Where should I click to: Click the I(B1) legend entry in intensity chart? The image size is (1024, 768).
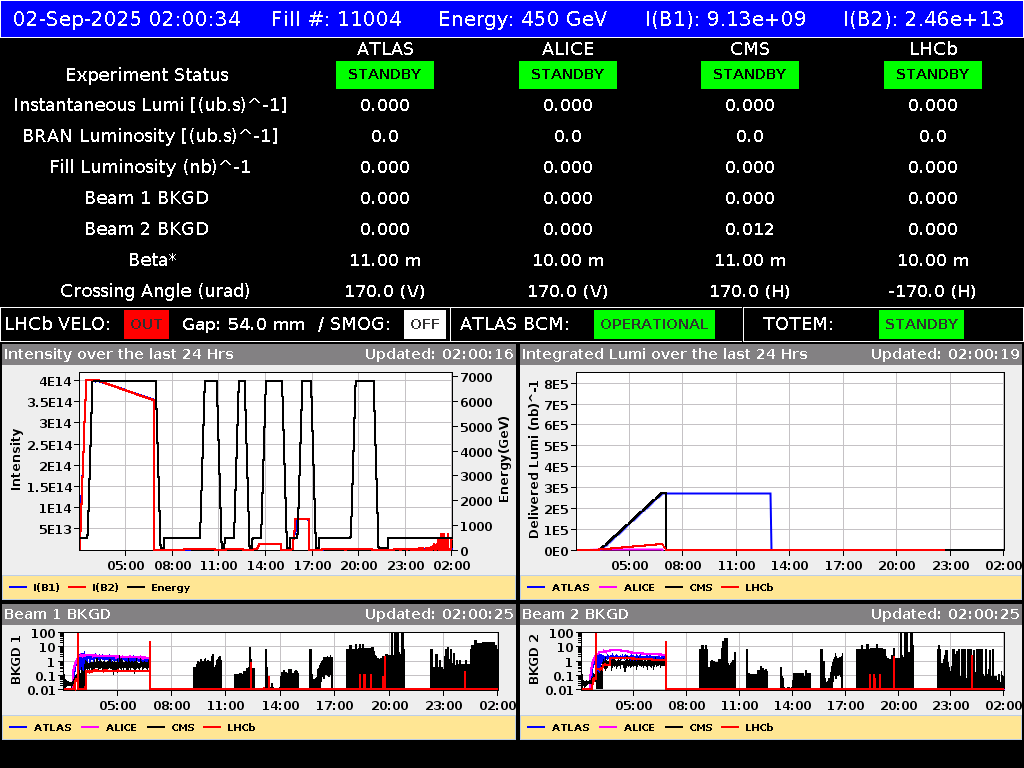35,588
